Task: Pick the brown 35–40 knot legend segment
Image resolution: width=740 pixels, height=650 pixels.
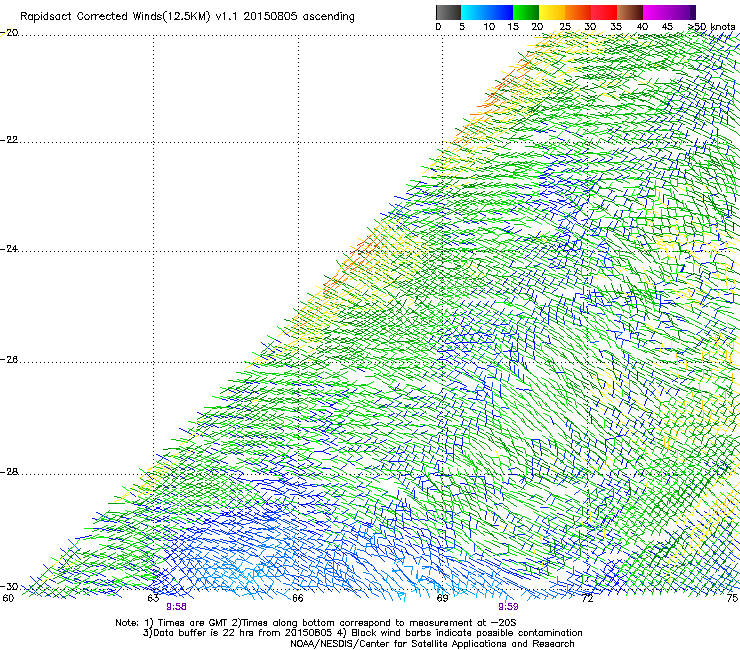Action: click(x=630, y=12)
